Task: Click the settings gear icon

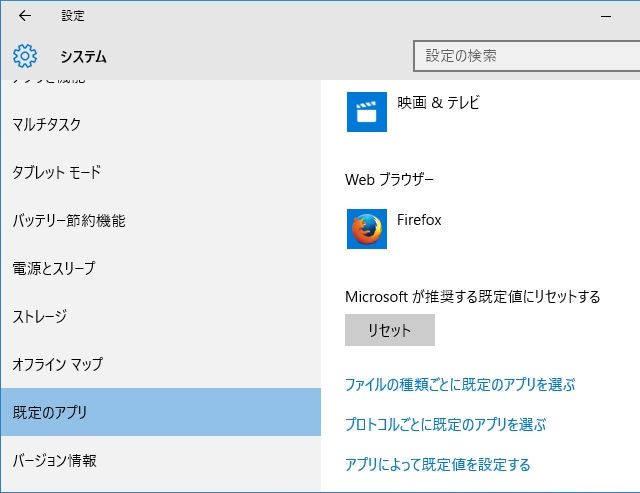Action: click(x=25, y=56)
